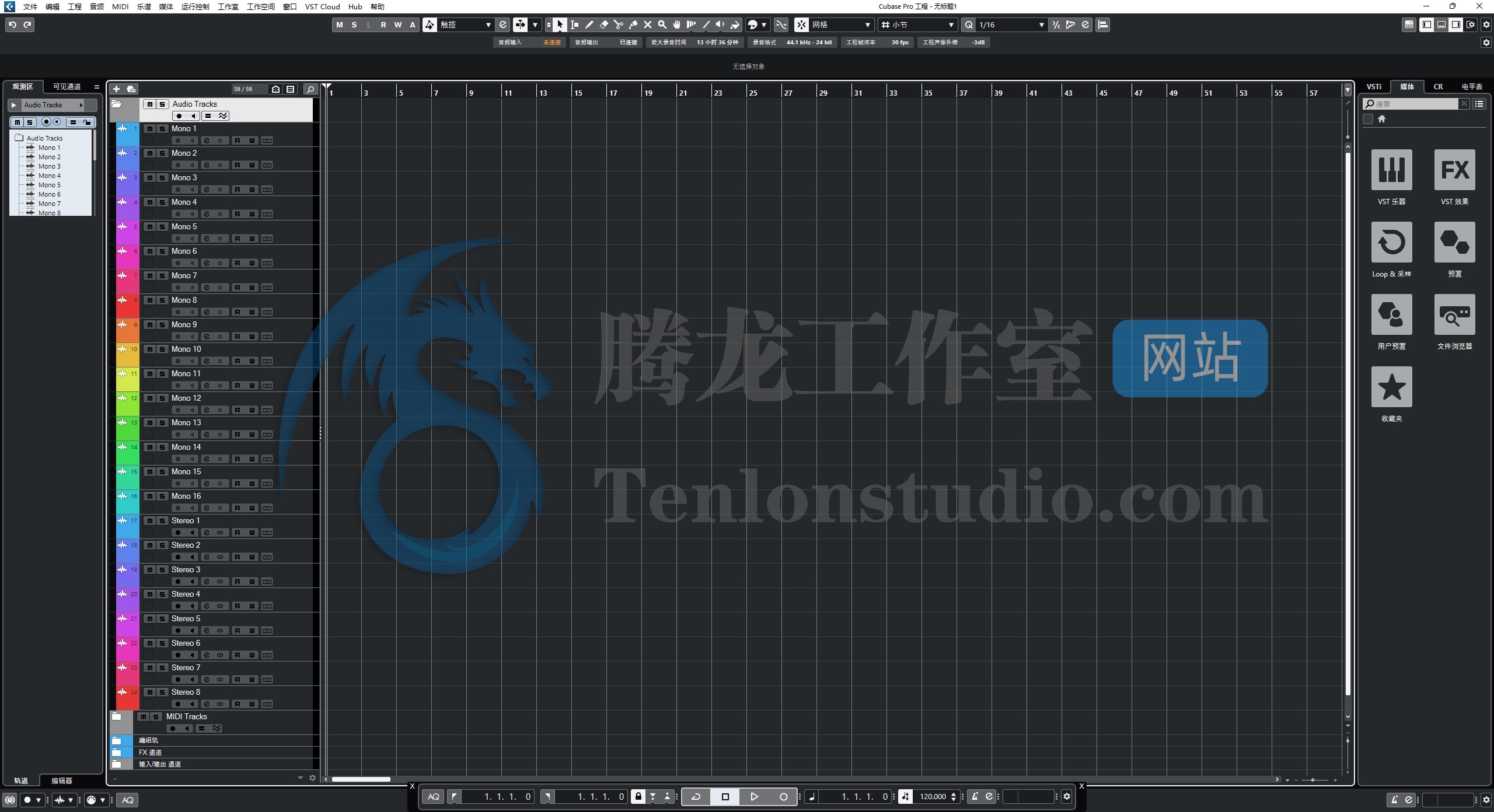Switch to the 电平表 tab
Image resolution: width=1494 pixels, height=812 pixels.
(1472, 86)
